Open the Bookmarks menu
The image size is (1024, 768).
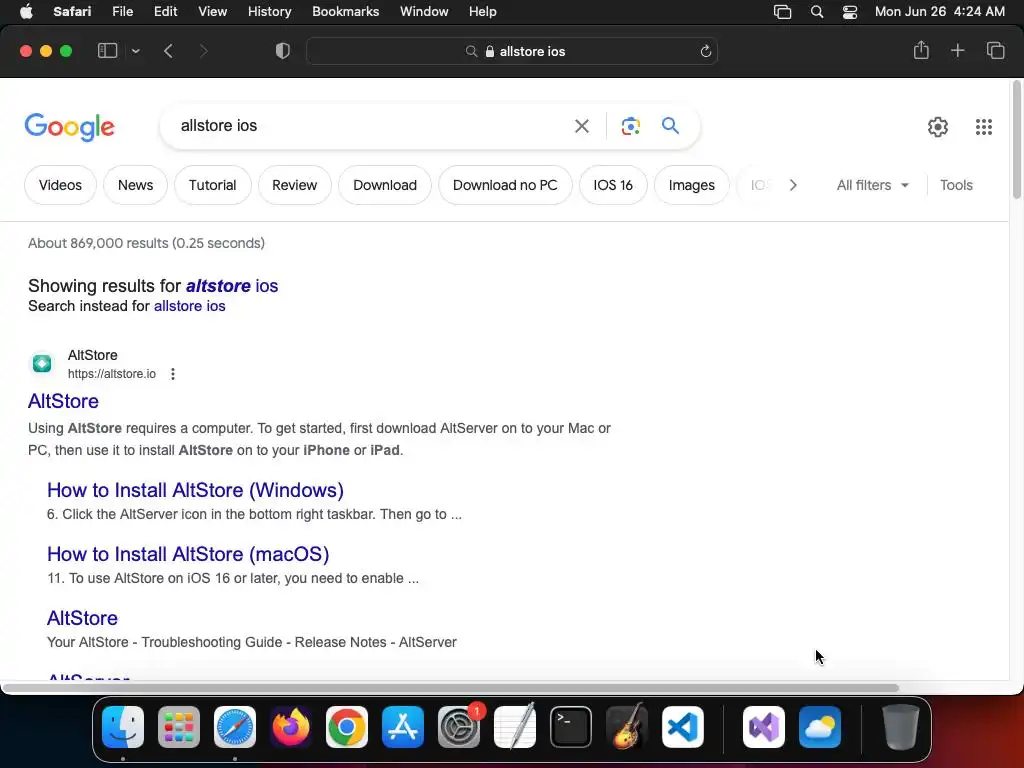click(x=345, y=12)
